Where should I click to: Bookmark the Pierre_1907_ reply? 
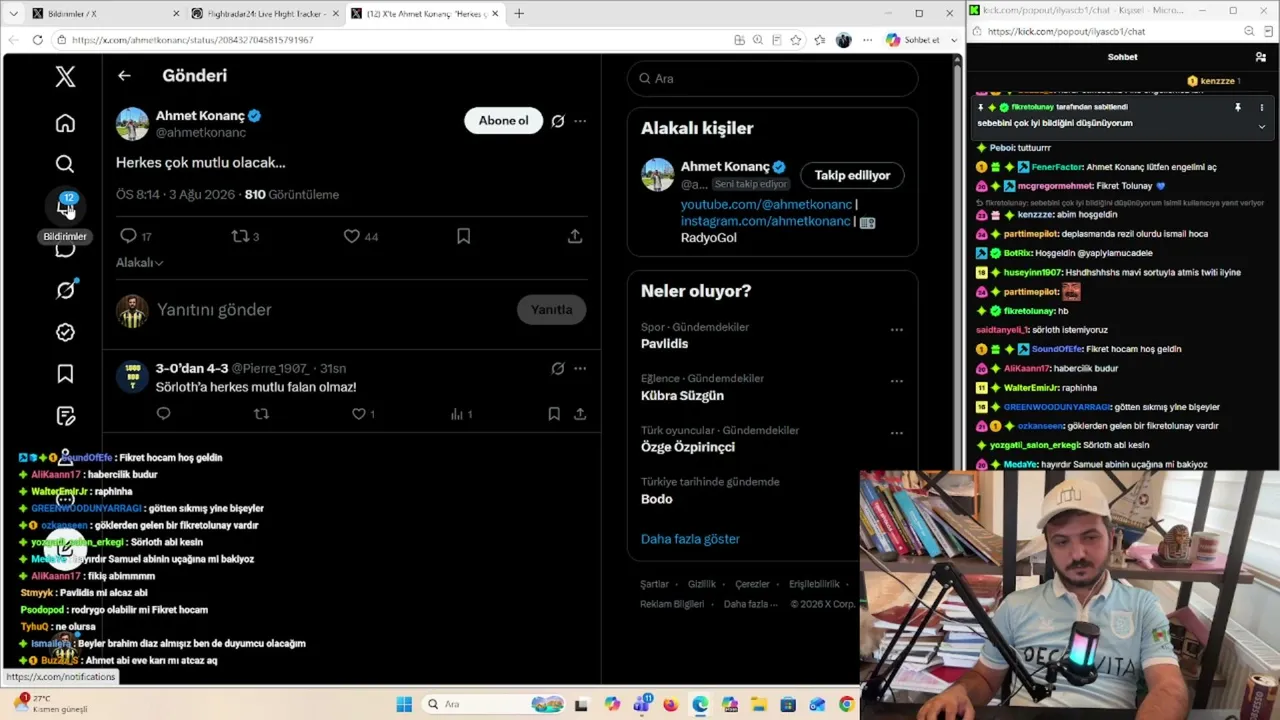click(554, 414)
